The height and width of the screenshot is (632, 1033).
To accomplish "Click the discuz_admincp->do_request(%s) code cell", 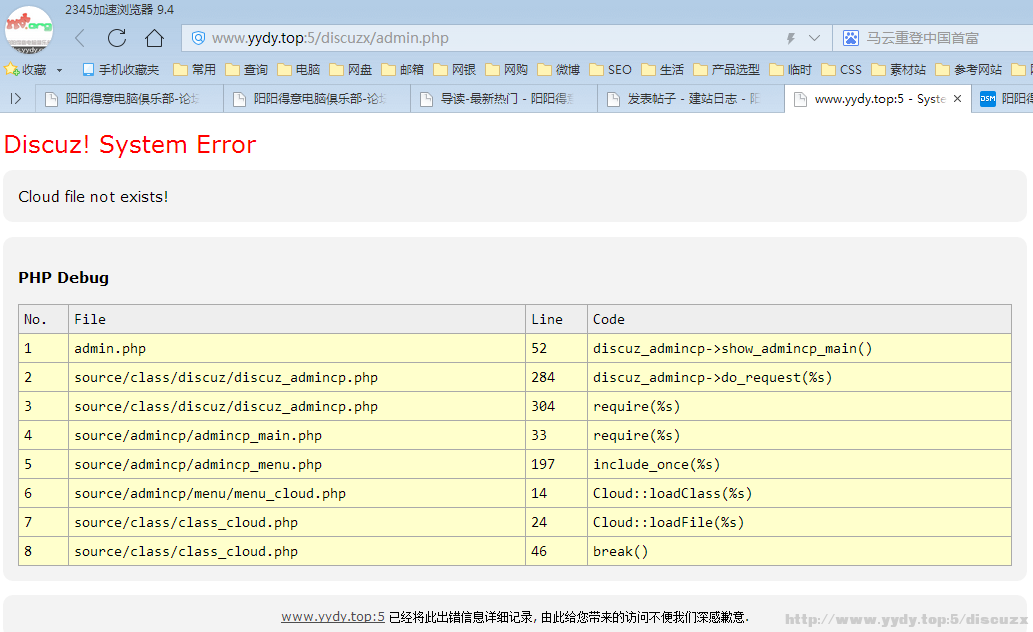I will [799, 377].
